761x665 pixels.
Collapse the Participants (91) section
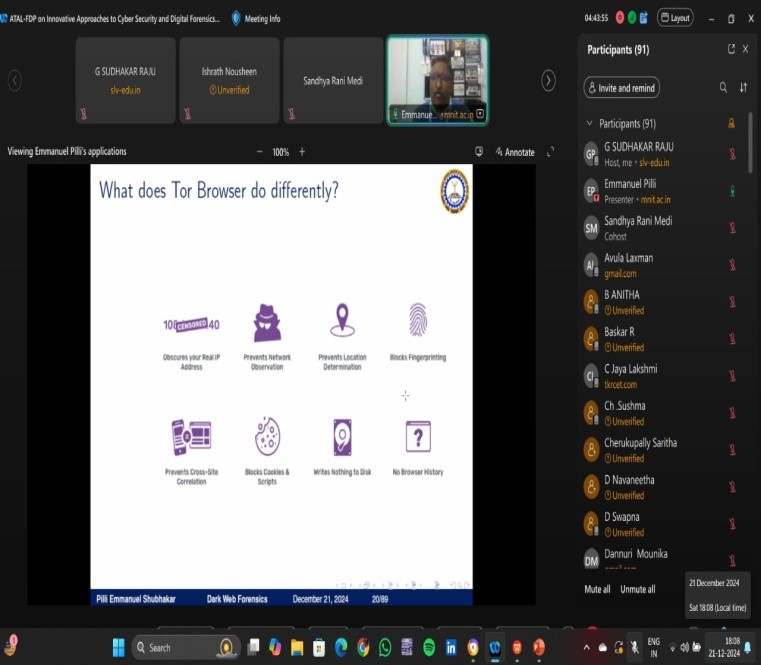click(x=589, y=123)
